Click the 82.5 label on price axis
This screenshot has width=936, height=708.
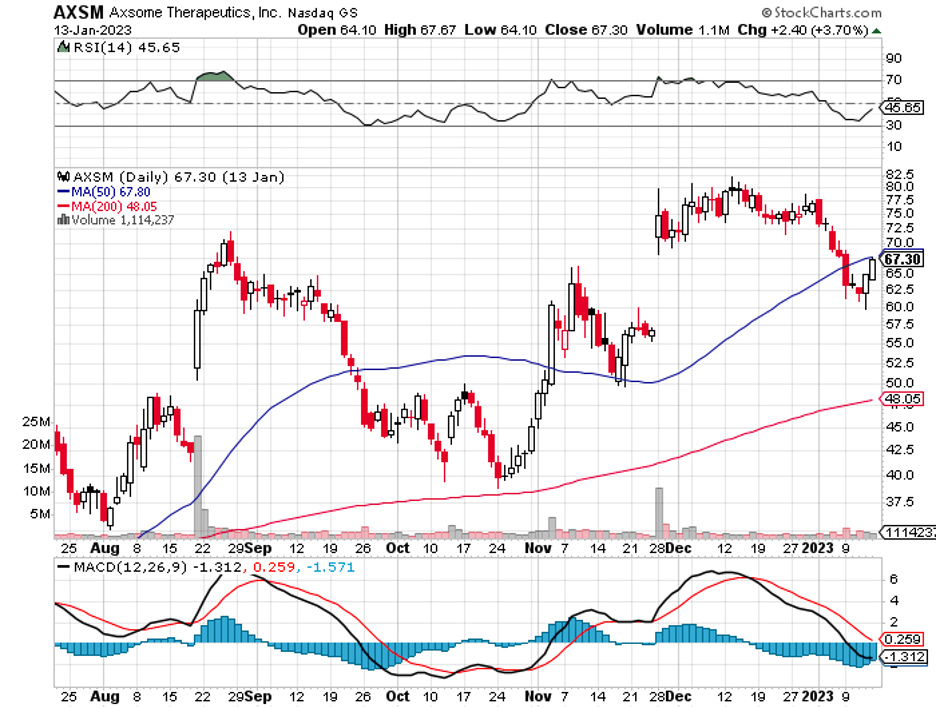pos(900,174)
